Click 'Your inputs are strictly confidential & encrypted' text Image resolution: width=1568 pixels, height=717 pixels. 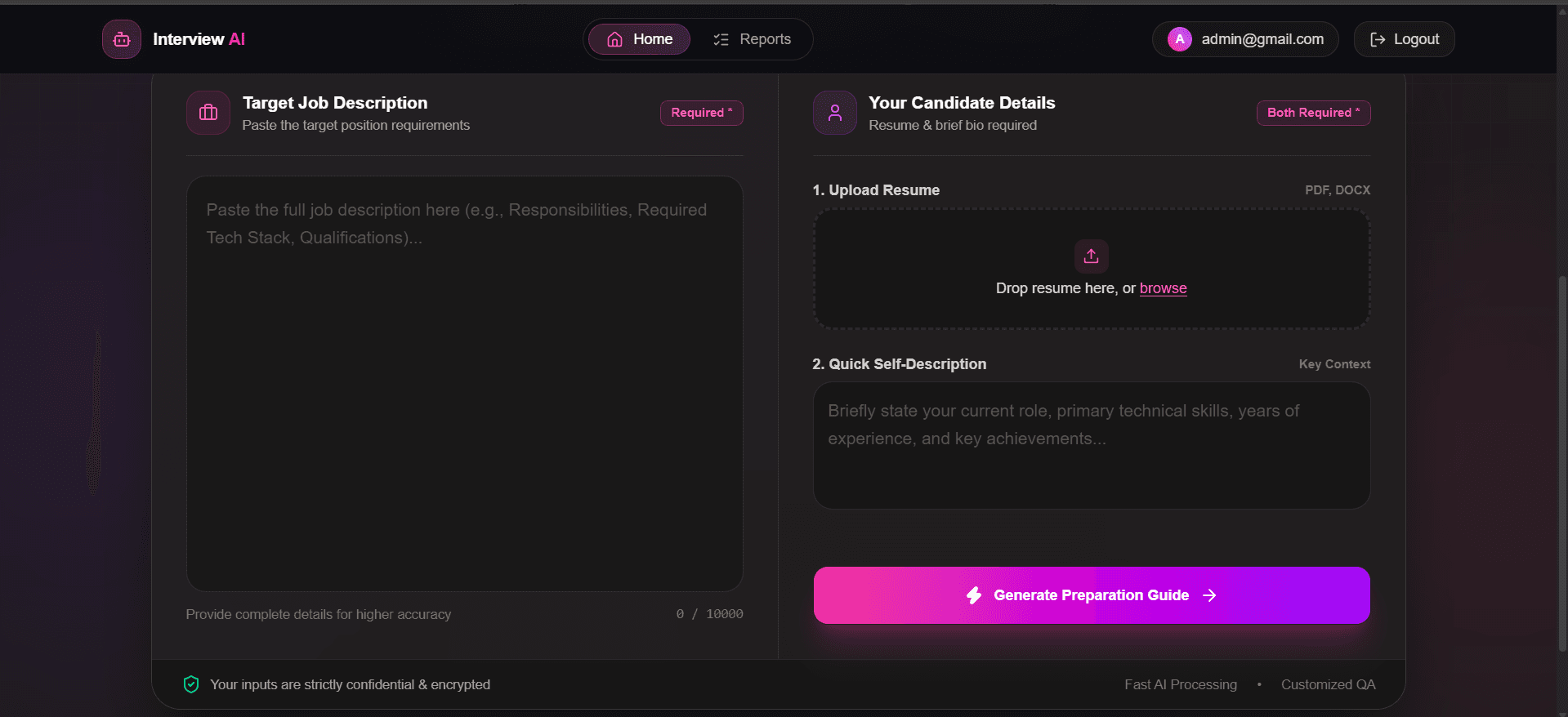[351, 684]
